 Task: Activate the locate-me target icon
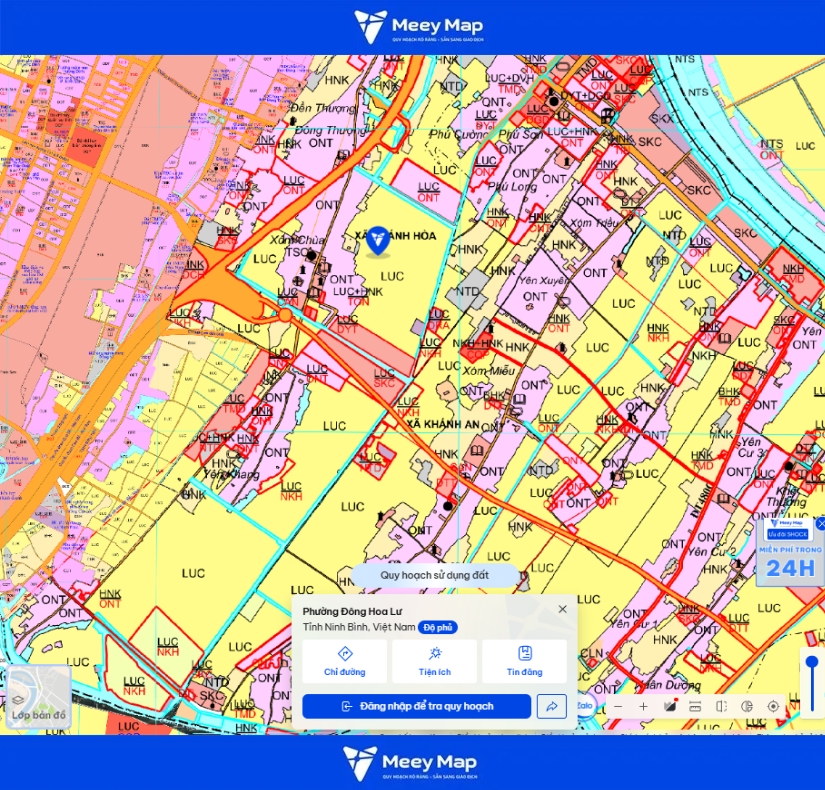[x=773, y=706]
